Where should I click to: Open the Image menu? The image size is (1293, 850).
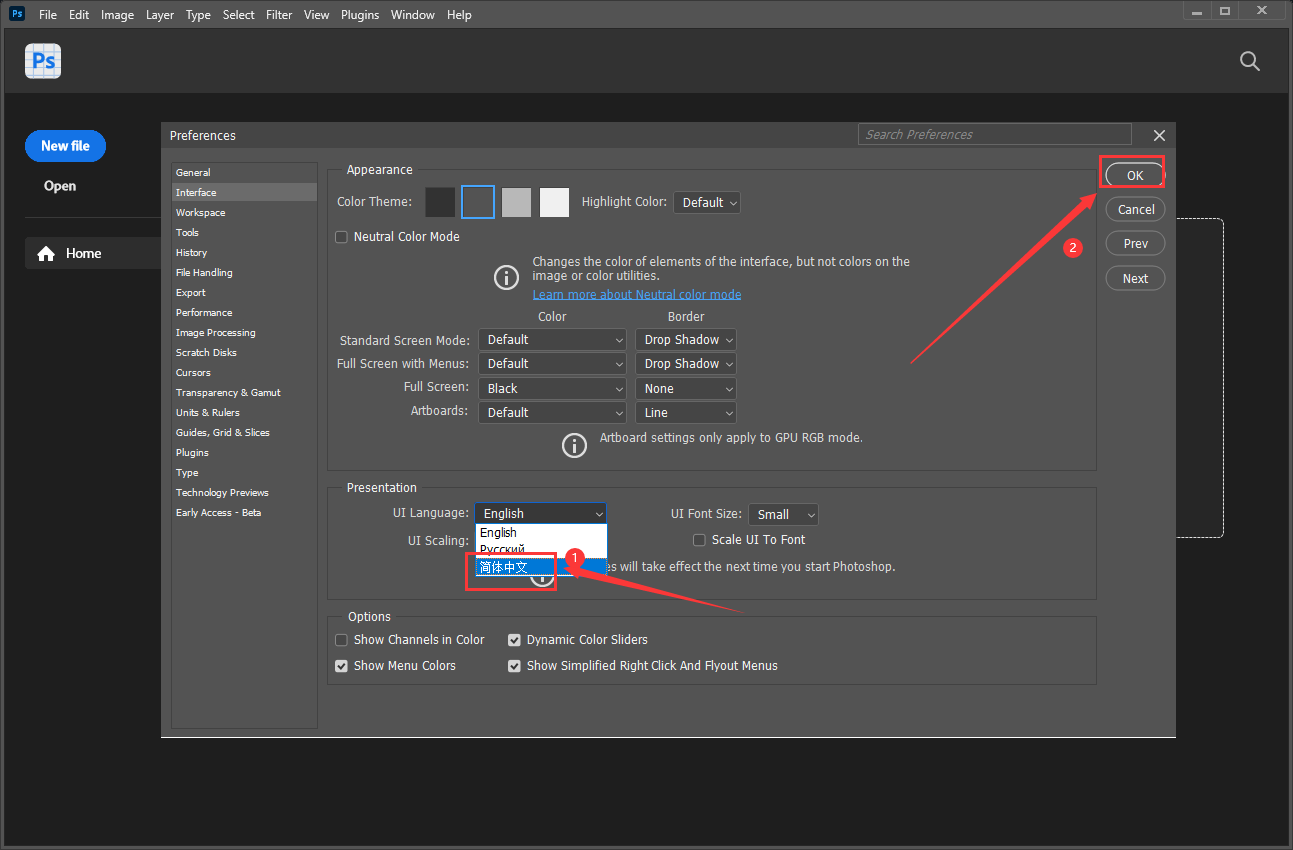click(117, 15)
